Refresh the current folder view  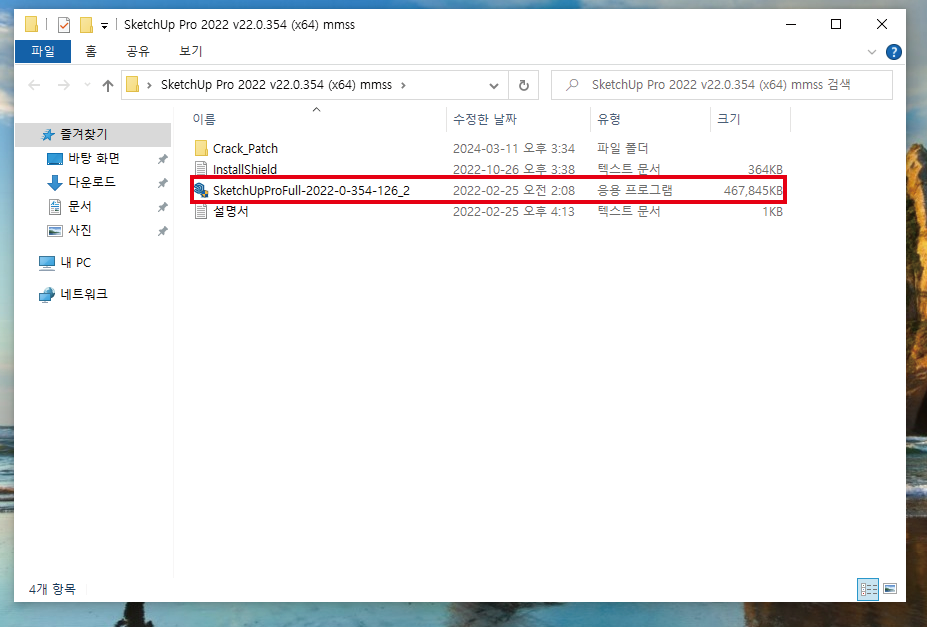coord(524,86)
